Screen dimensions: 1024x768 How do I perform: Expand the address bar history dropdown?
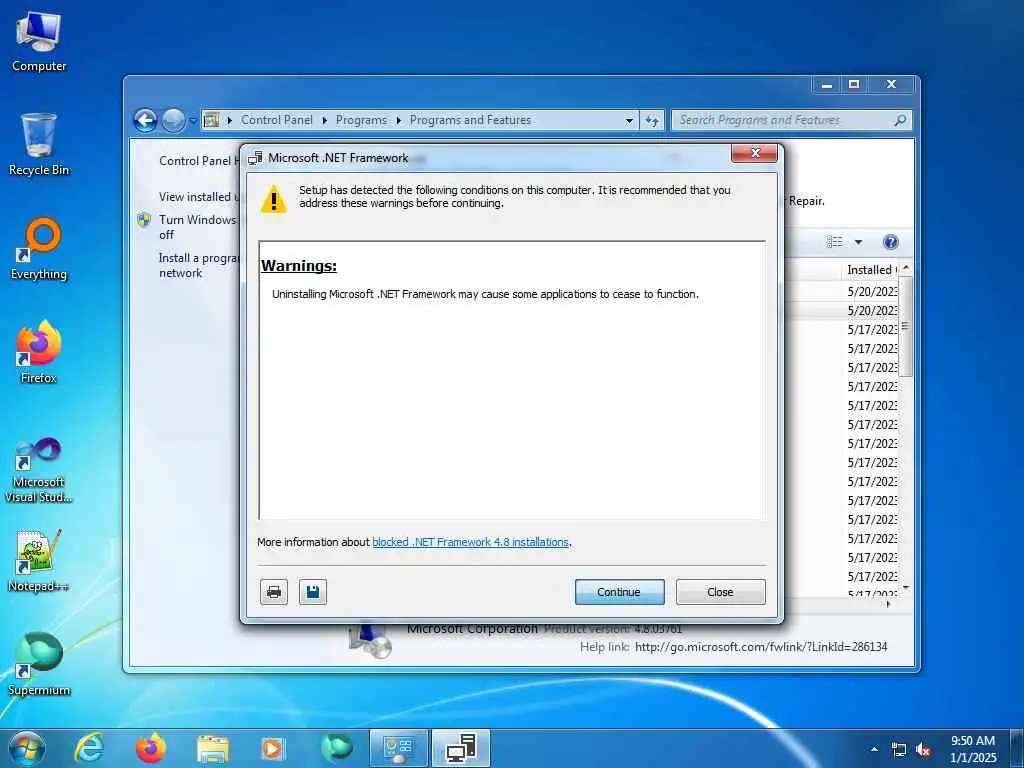click(x=629, y=121)
